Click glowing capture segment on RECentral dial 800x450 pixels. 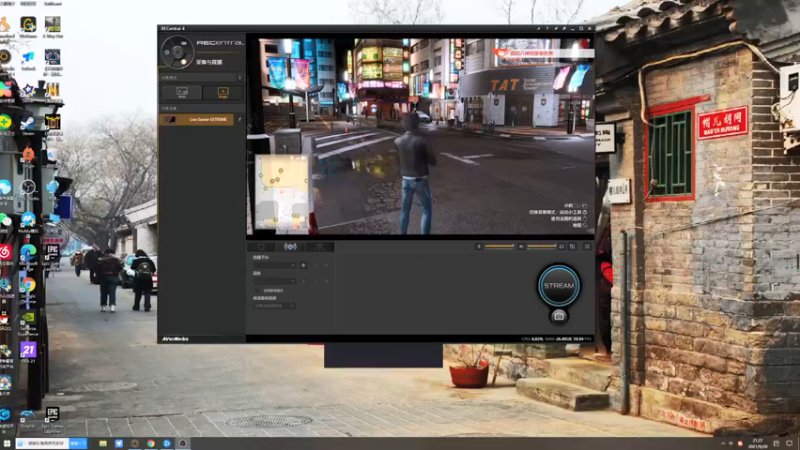[x=184, y=62]
